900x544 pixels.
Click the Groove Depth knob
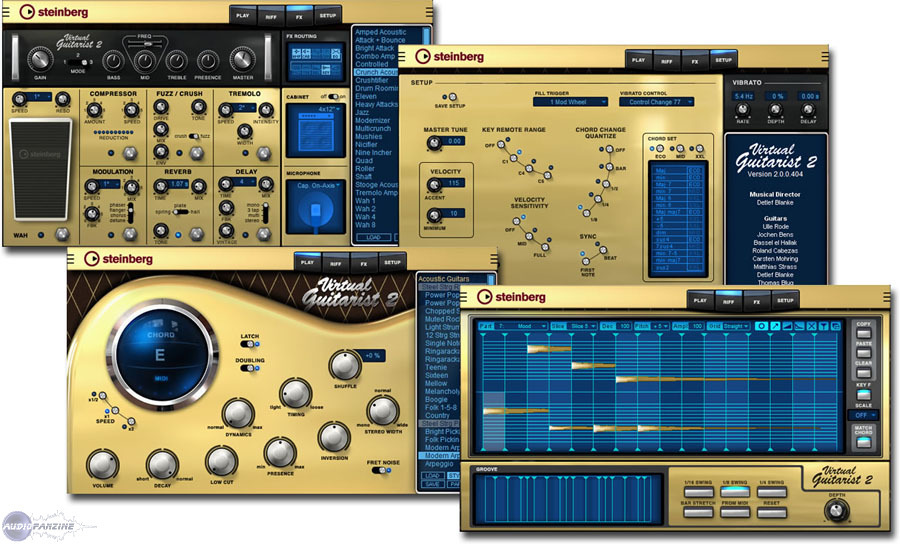tap(837, 510)
